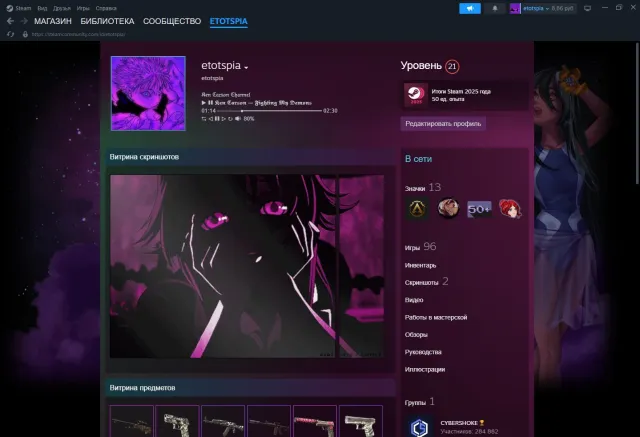This screenshot has height=437, width=640.
Task: Open the second round character badge
Action: pos(448,209)
